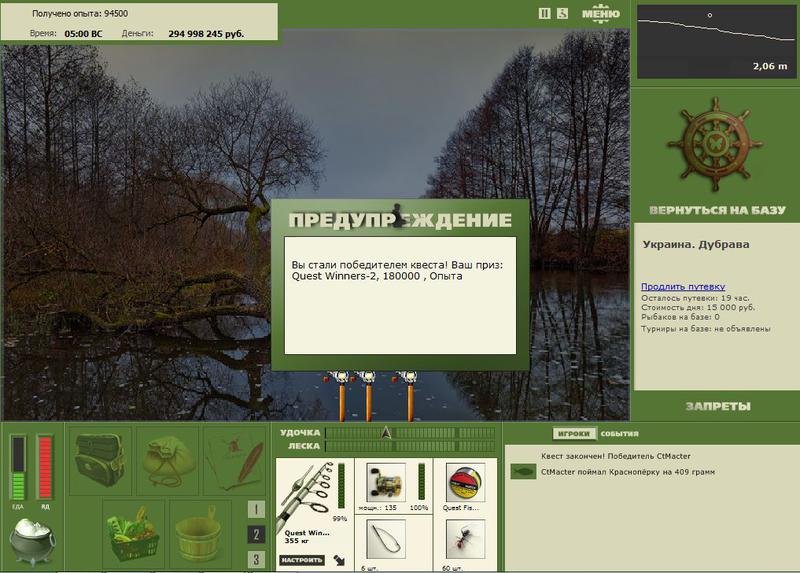Image resolution: width=800 pixels, height=573 pixels.
Task: Click ВЕРНУТЬСЯ НА БАЗУ
Action: 717,210
